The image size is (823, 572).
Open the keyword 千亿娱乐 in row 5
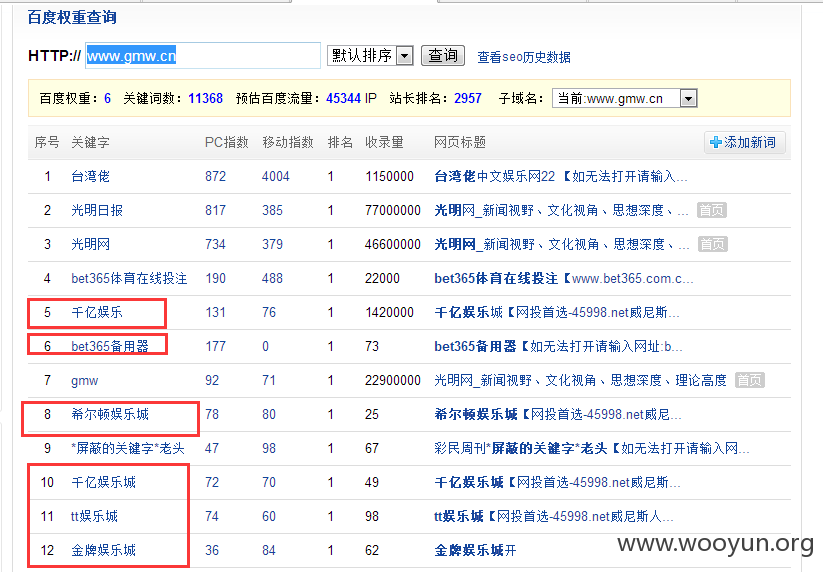[x=97, y=312]
